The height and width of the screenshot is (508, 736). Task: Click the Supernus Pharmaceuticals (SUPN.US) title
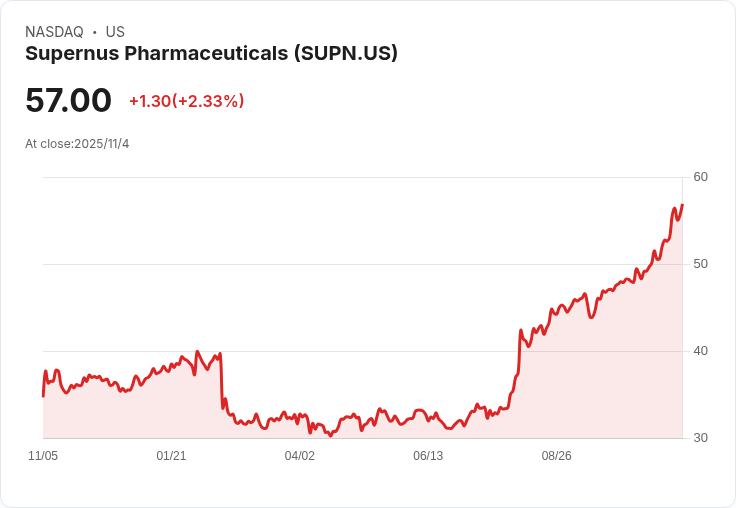click(x=211, y=54)
